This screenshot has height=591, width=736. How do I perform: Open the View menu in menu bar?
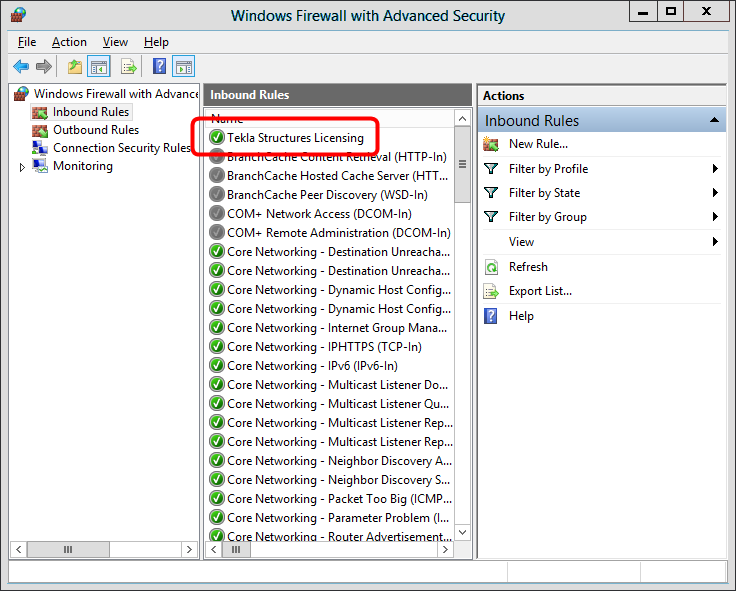pos(115,42)
